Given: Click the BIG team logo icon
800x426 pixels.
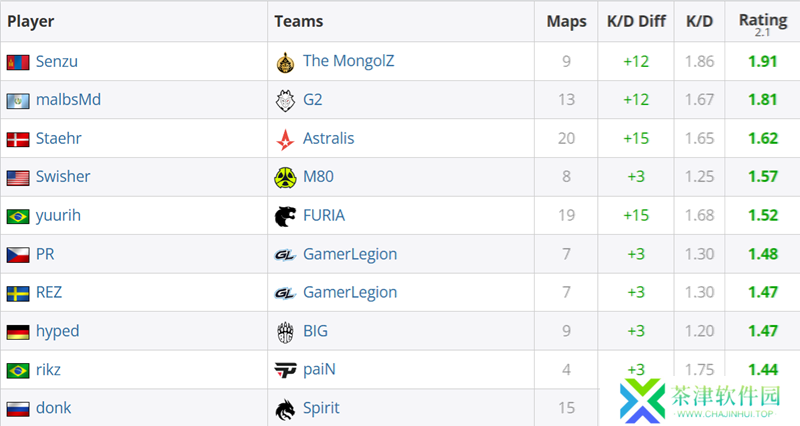Looking at the screenshot, I should click(x=285, y=332).
